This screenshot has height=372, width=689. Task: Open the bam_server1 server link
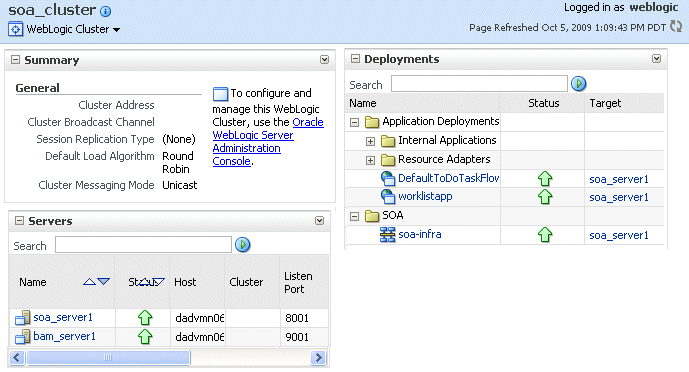[x=64, y=336]
